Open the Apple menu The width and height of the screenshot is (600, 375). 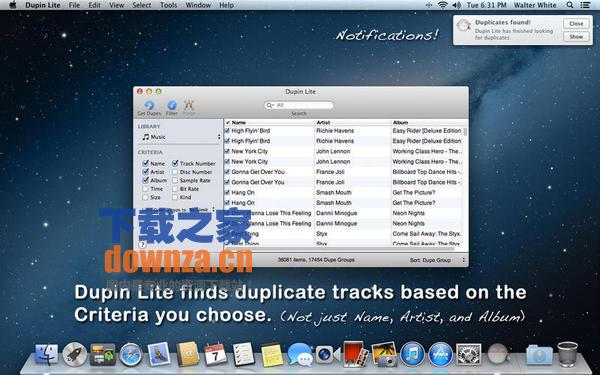click(x=13, y=5)
